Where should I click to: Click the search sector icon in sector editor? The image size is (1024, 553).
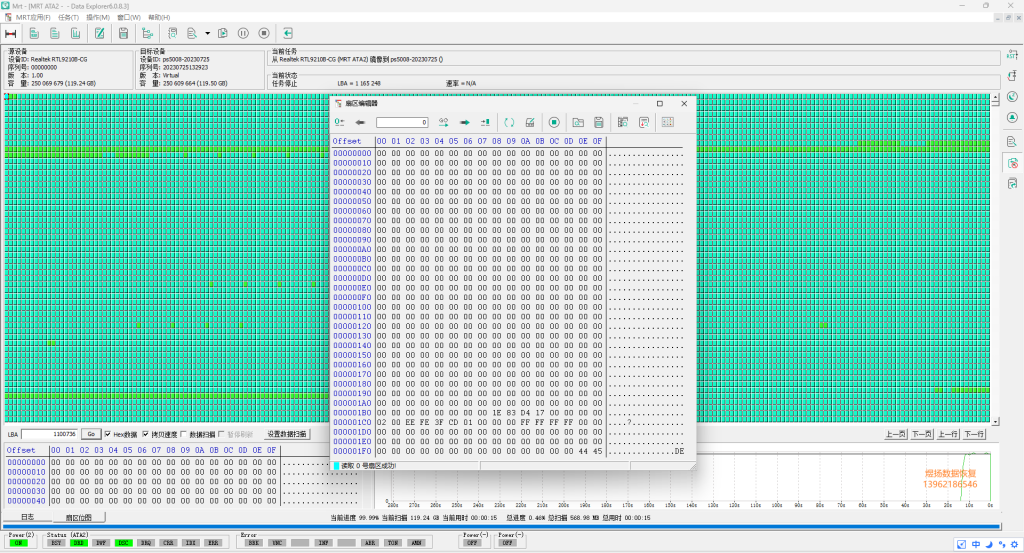(x=644, y=122)
